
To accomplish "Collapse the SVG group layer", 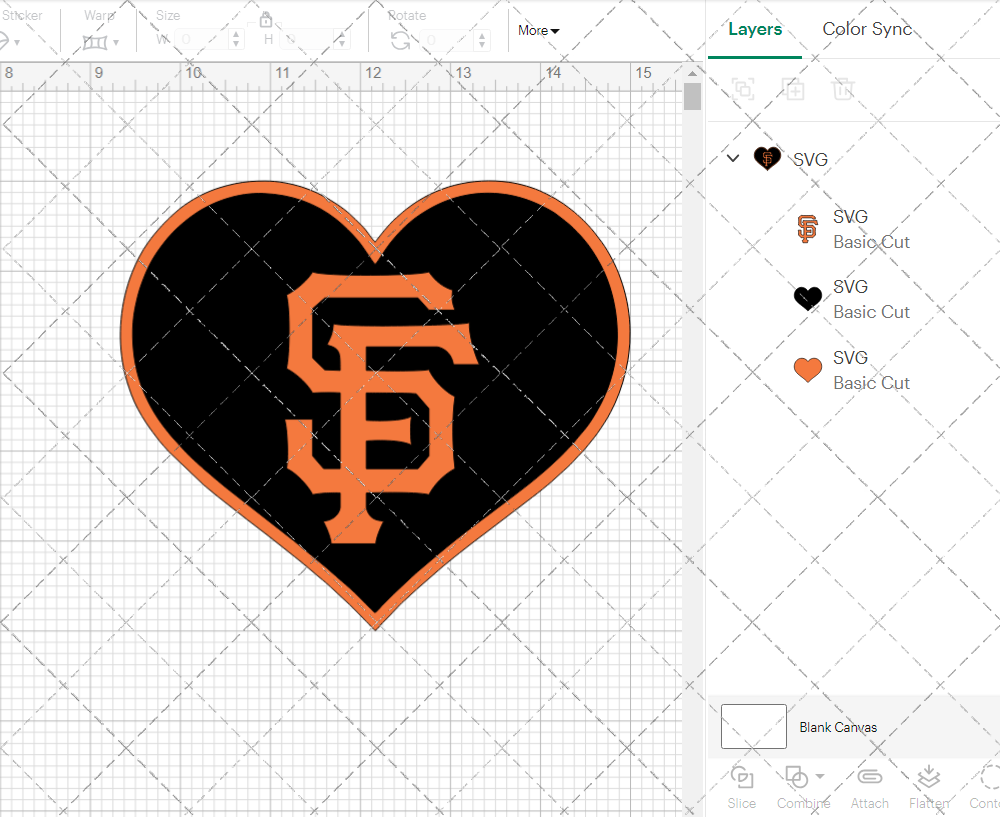I will 733,158.
